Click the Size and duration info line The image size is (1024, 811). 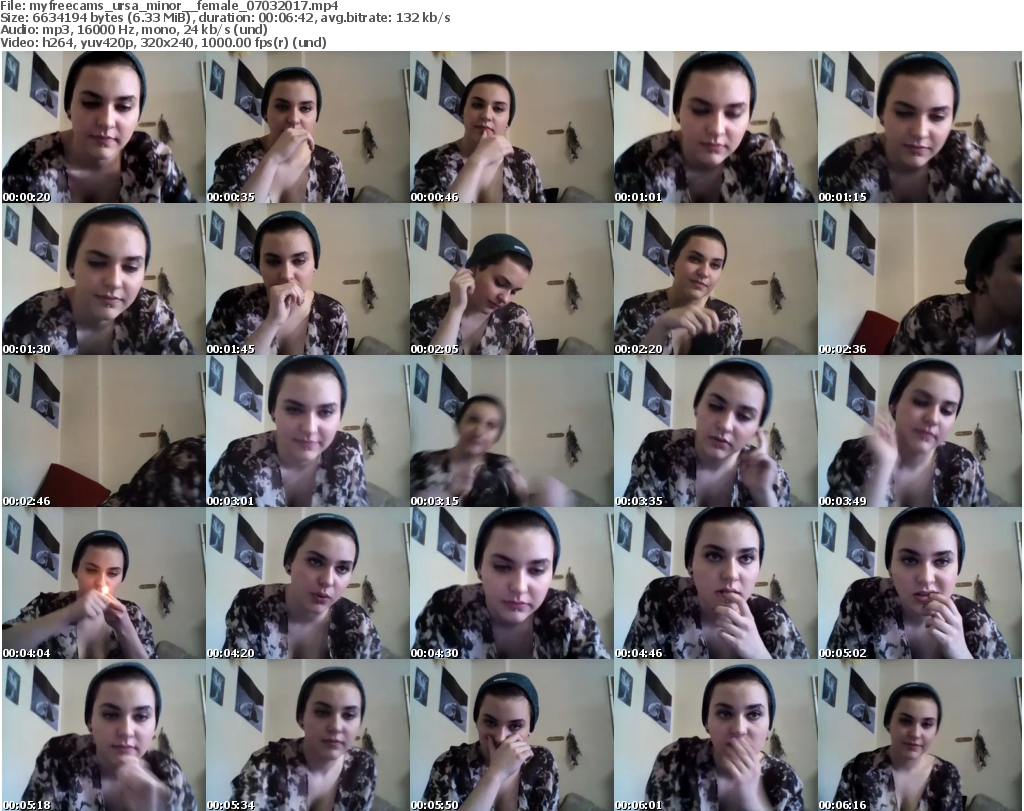225,18
